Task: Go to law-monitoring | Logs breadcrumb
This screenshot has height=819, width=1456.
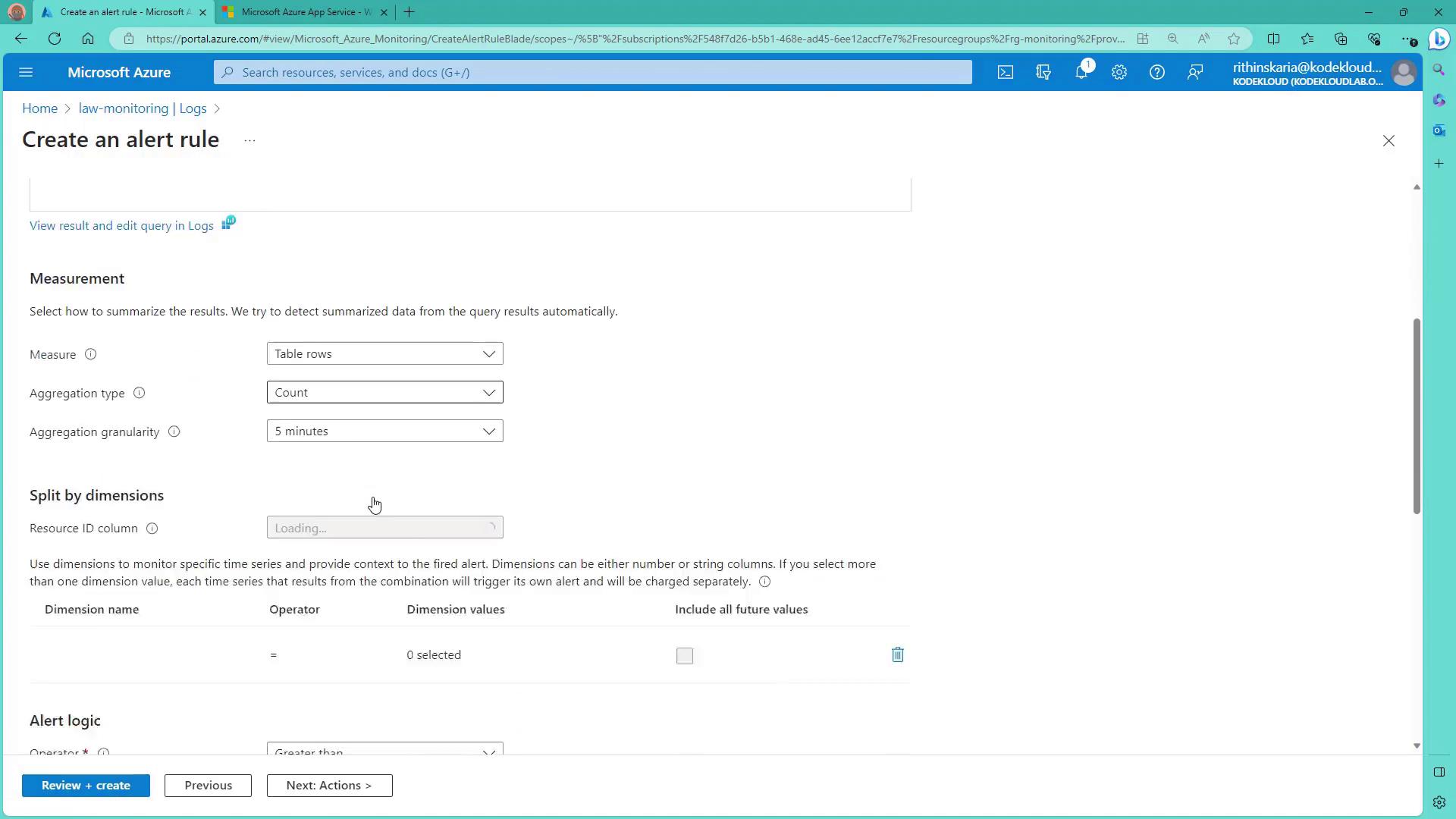Action: coord(143,108)
